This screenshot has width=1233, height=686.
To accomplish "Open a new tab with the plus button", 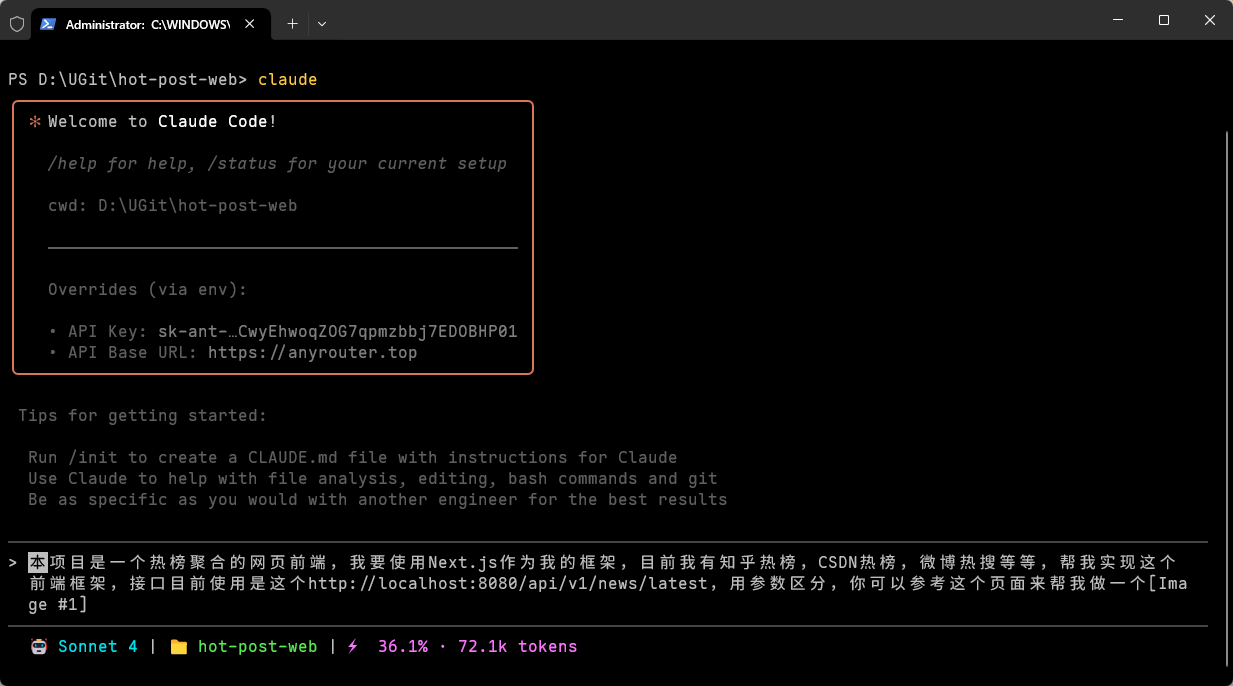I will click(292, 24).
